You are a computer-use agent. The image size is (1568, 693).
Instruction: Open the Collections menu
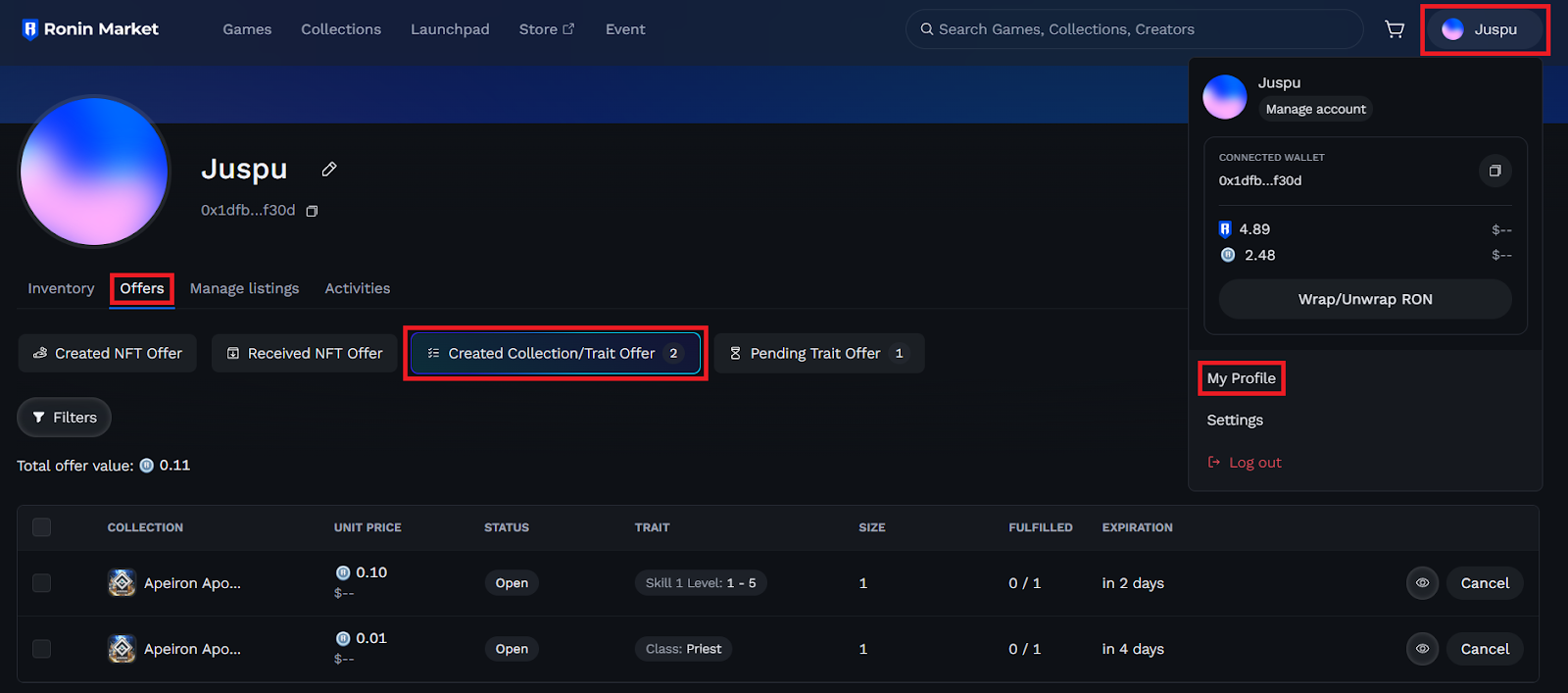pos(341,29)
